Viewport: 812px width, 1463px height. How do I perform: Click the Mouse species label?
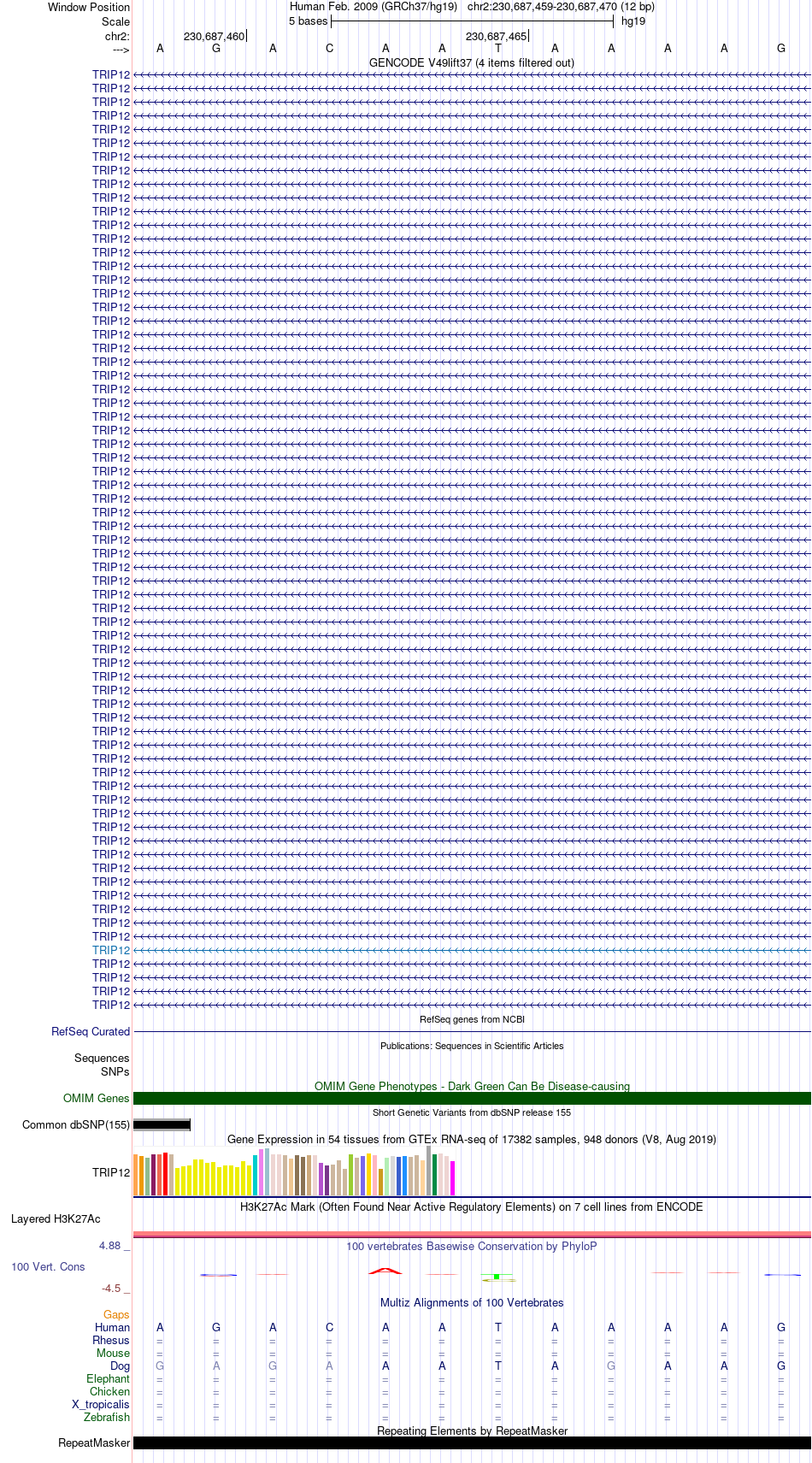113,1353
